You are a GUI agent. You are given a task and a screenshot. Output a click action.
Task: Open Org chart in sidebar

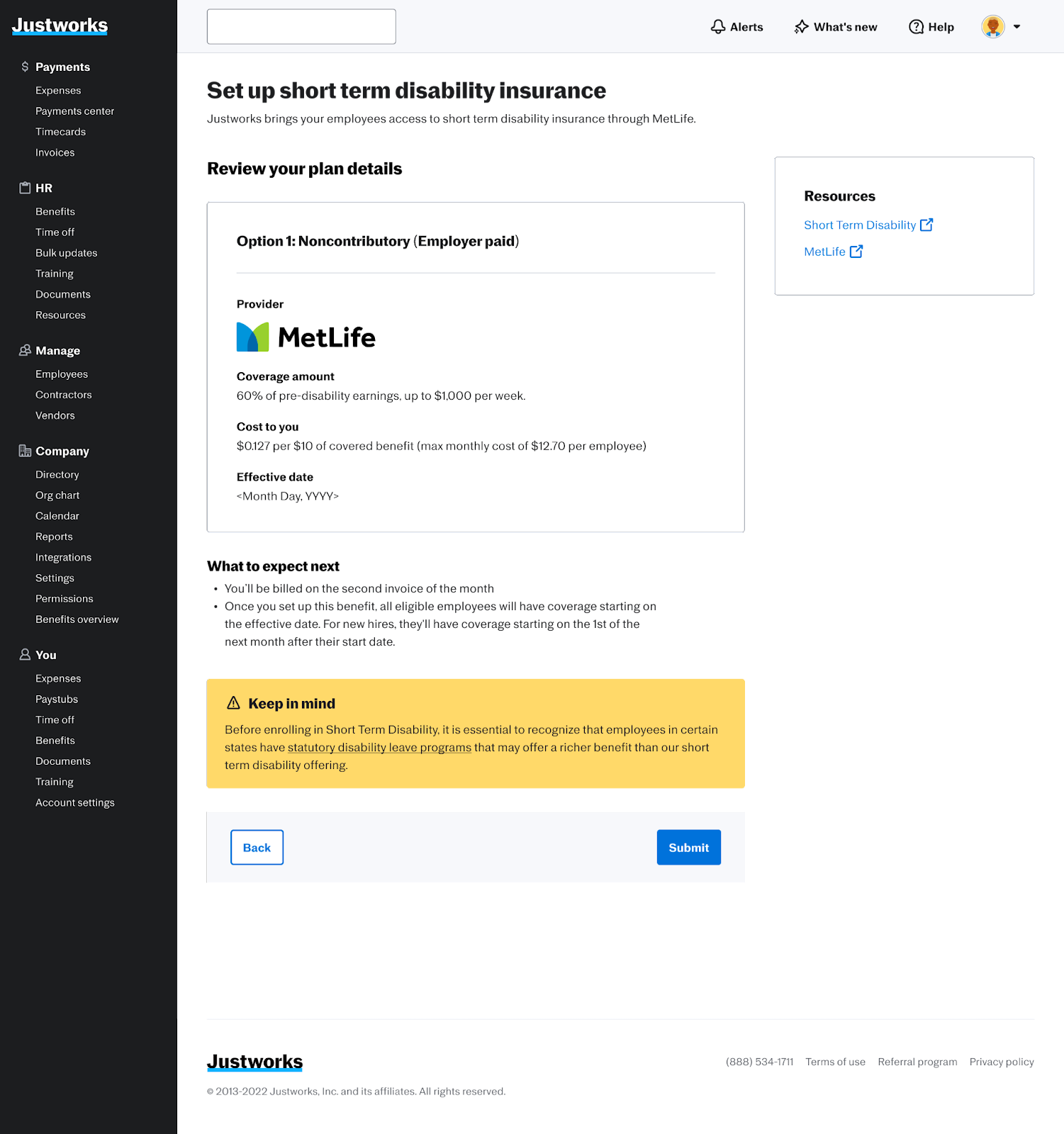click(x=57, y=495)
